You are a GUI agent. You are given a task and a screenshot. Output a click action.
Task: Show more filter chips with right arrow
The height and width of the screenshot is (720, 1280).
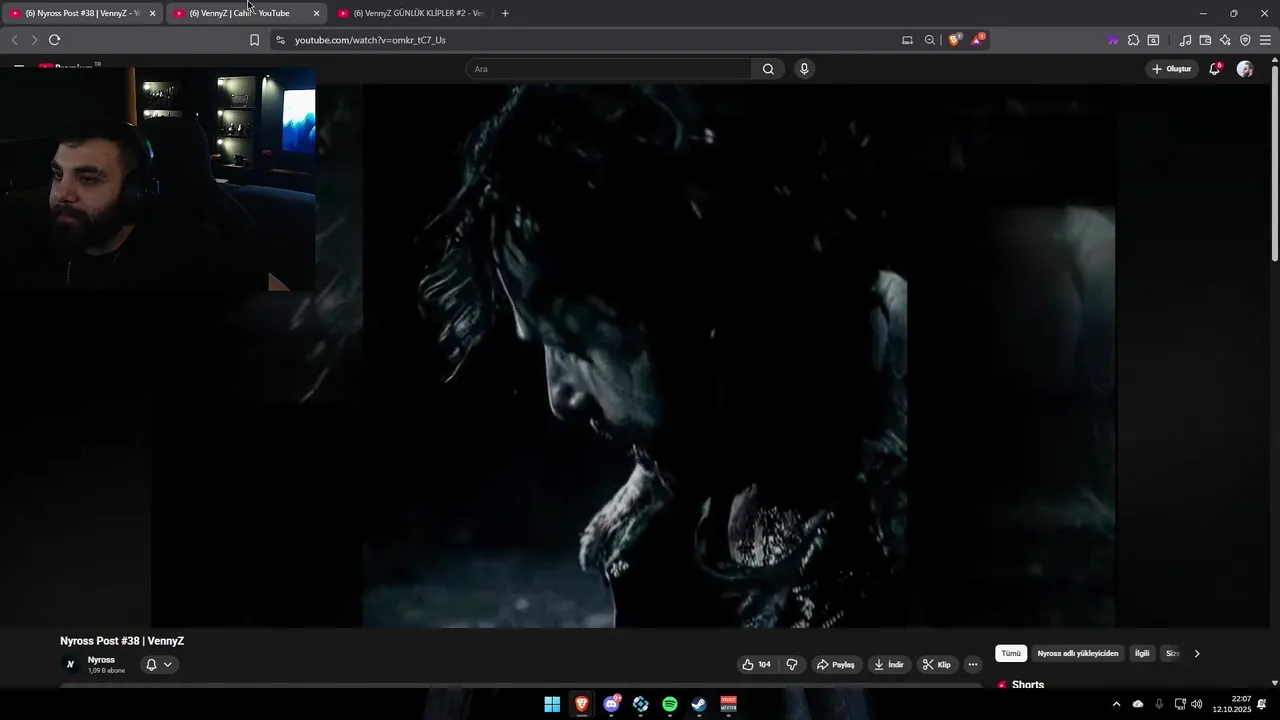(1197, 654)
